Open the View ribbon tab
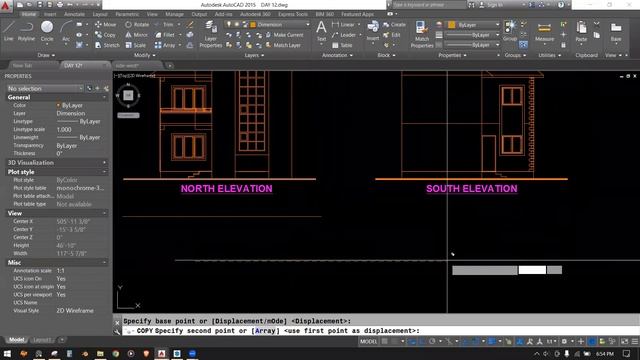640x360 pixels. coord(152,14)
